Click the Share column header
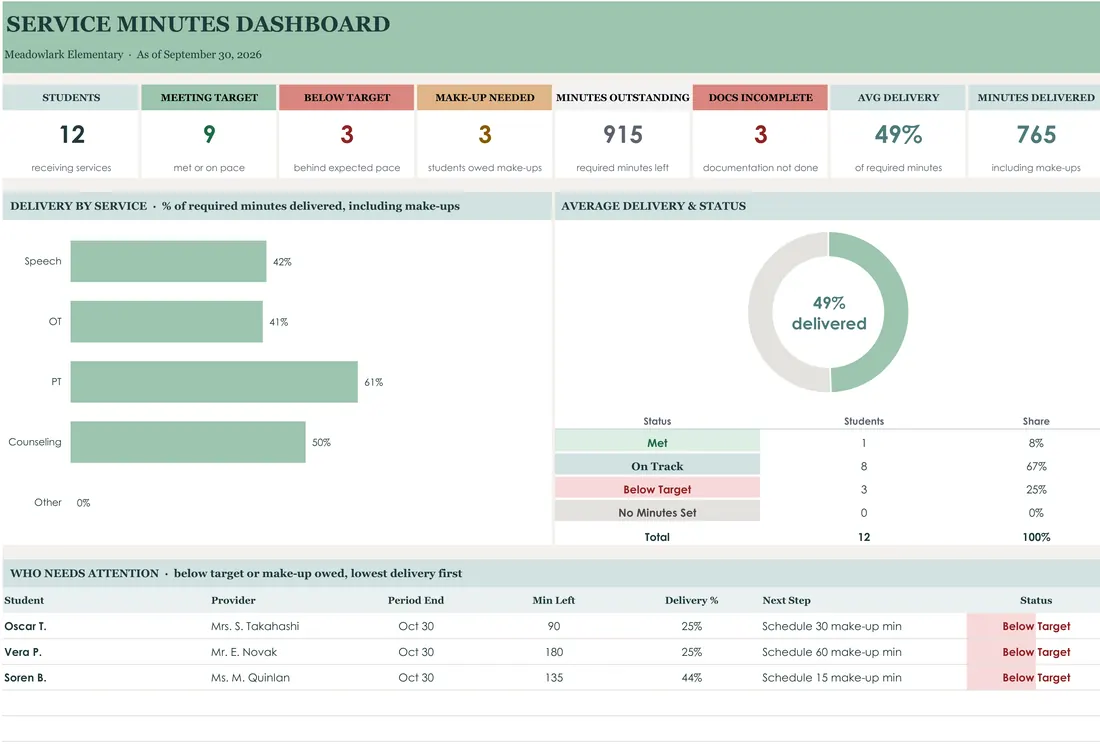 [x=1036, y=421]
